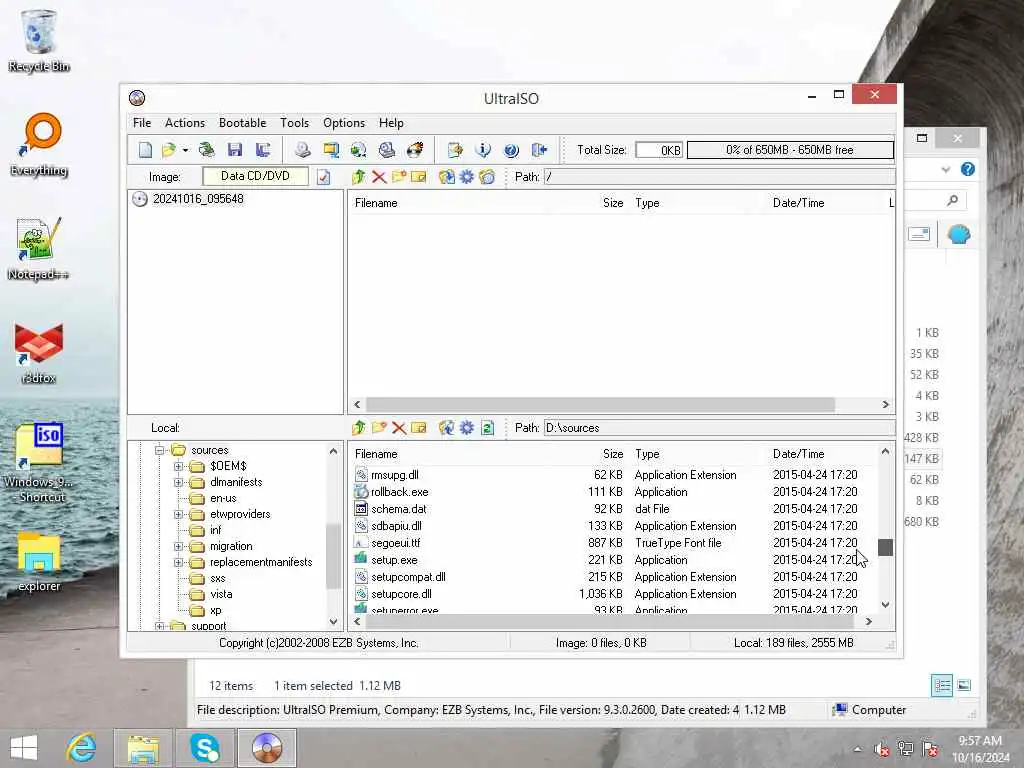Click the Help question mark toolbar icon
Viewport: 1024px width, 768px height.
511,150
